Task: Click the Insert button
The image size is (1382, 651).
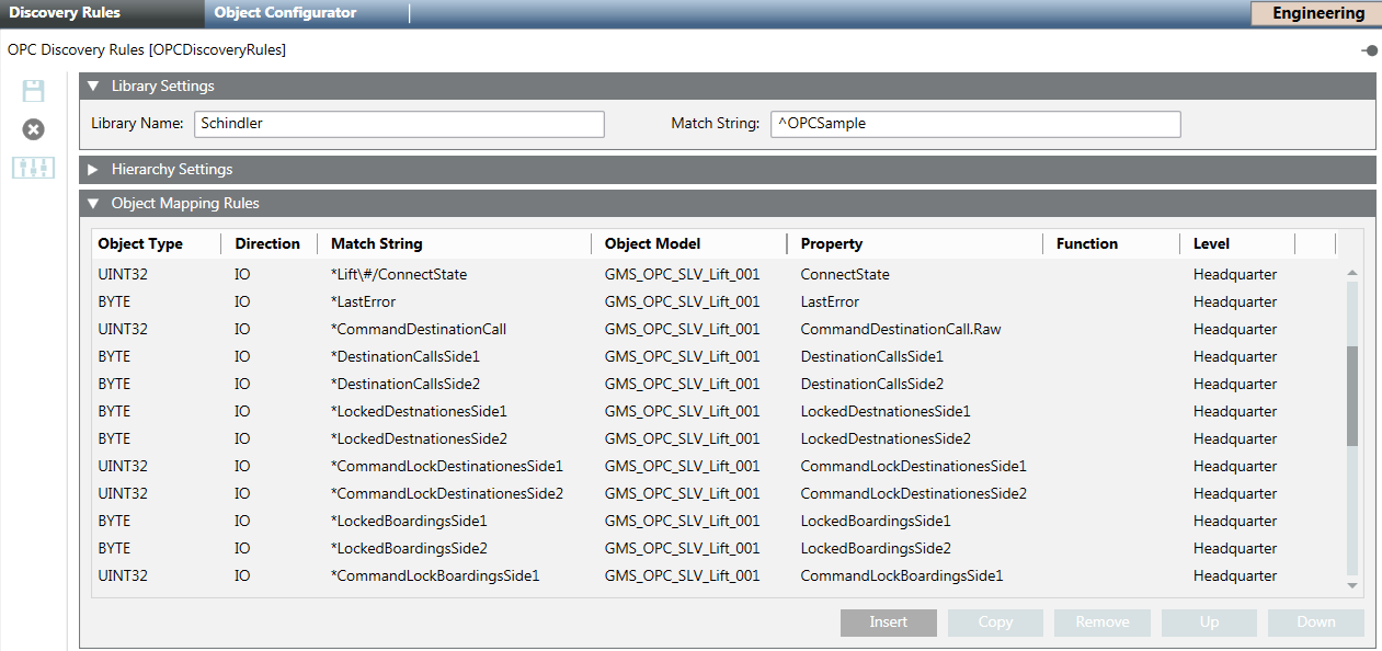Action: [888, 622]
